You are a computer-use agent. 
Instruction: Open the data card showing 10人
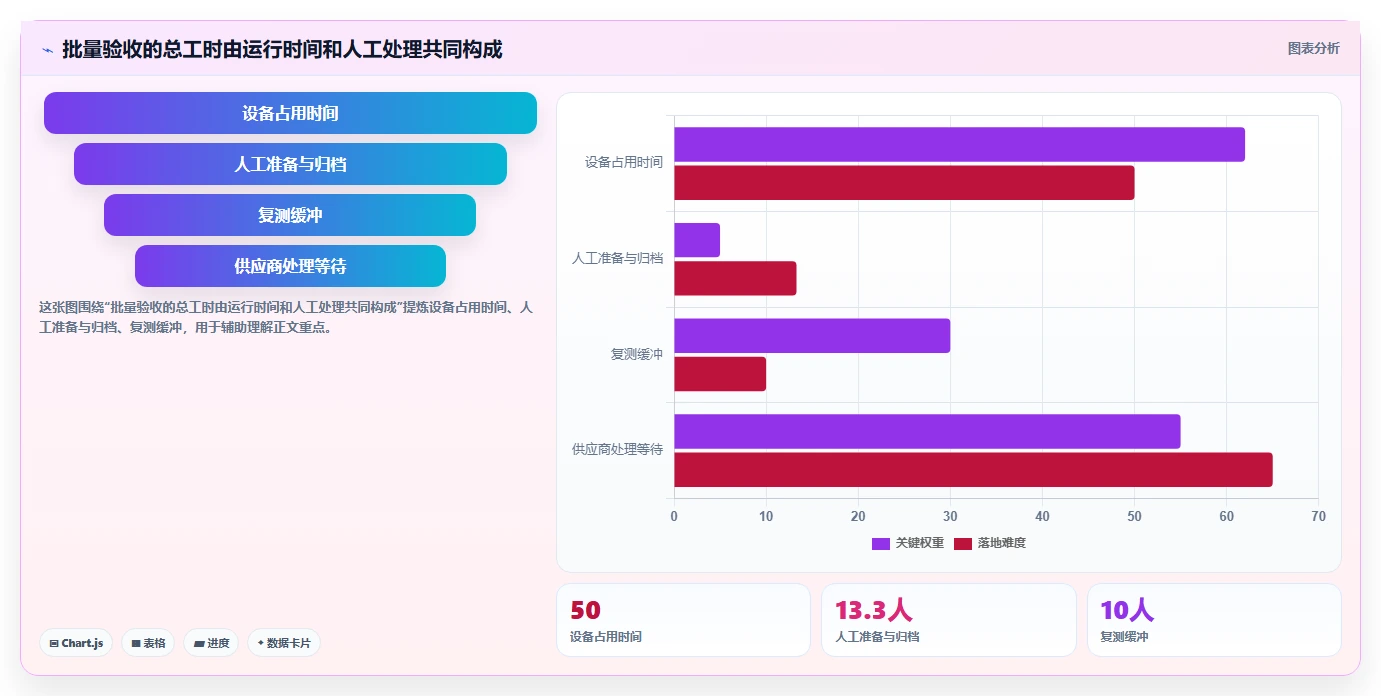tap(1214, 620)
